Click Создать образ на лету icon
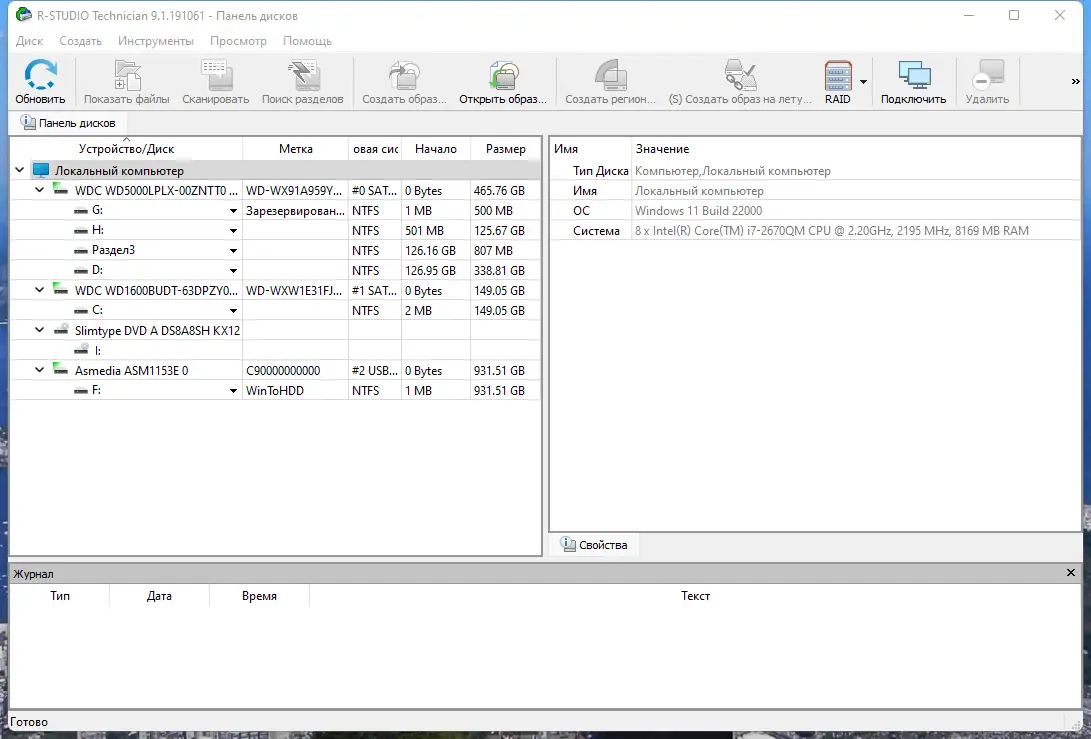This screenshot has width=1091, height=739. (740, 75)
